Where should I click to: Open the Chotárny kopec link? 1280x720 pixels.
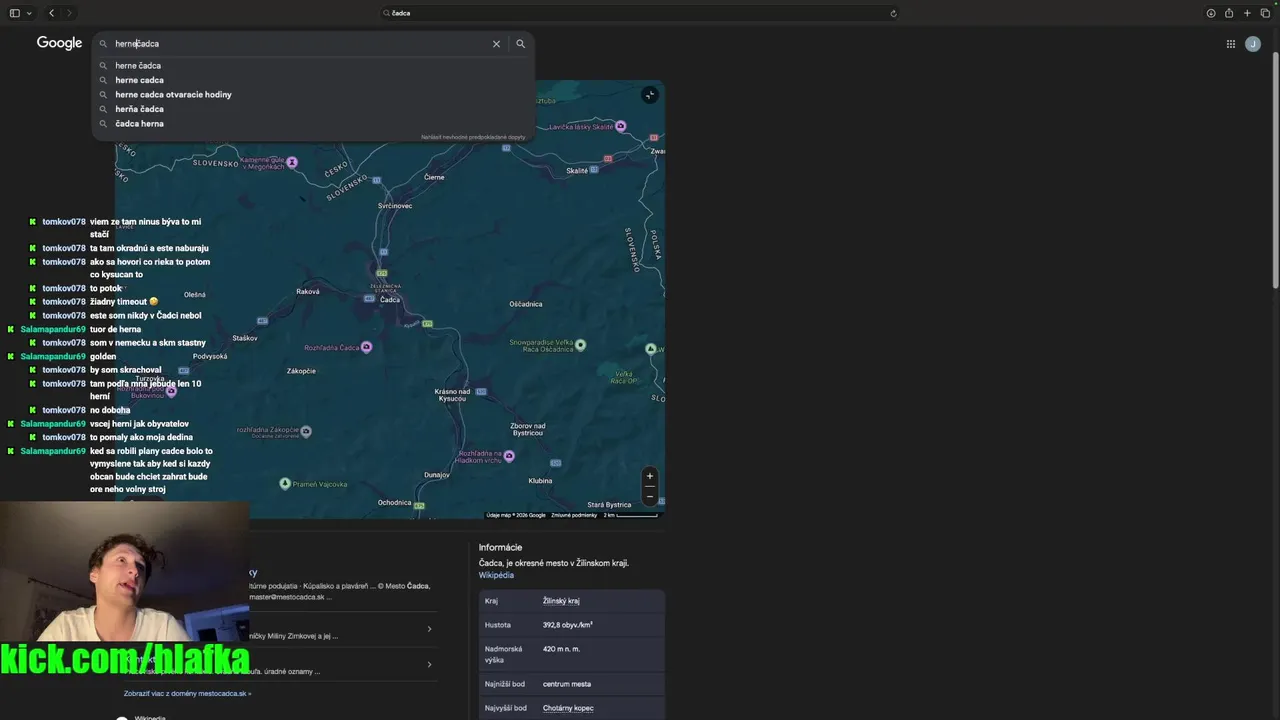568,708
